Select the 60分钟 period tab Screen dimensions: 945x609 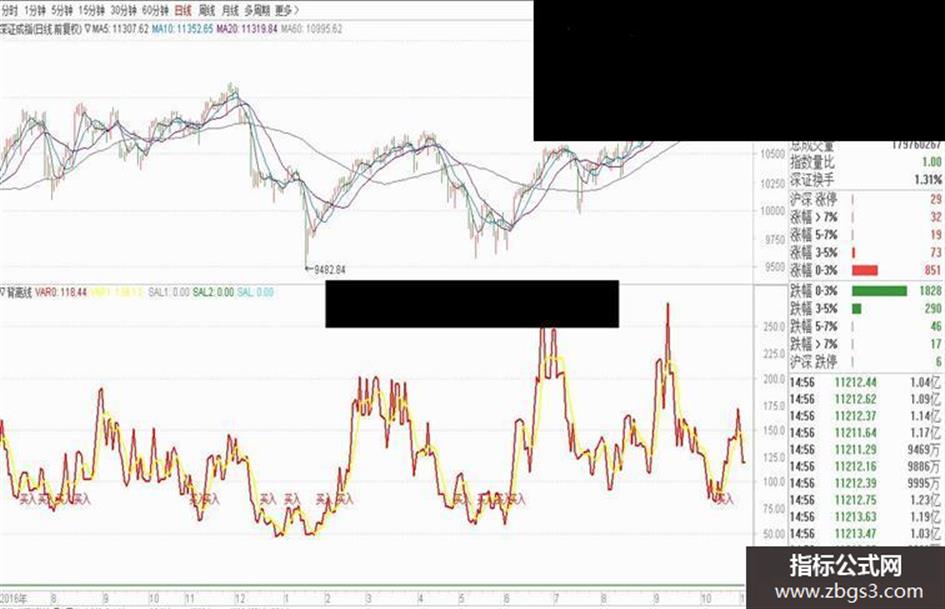point(155,10)
